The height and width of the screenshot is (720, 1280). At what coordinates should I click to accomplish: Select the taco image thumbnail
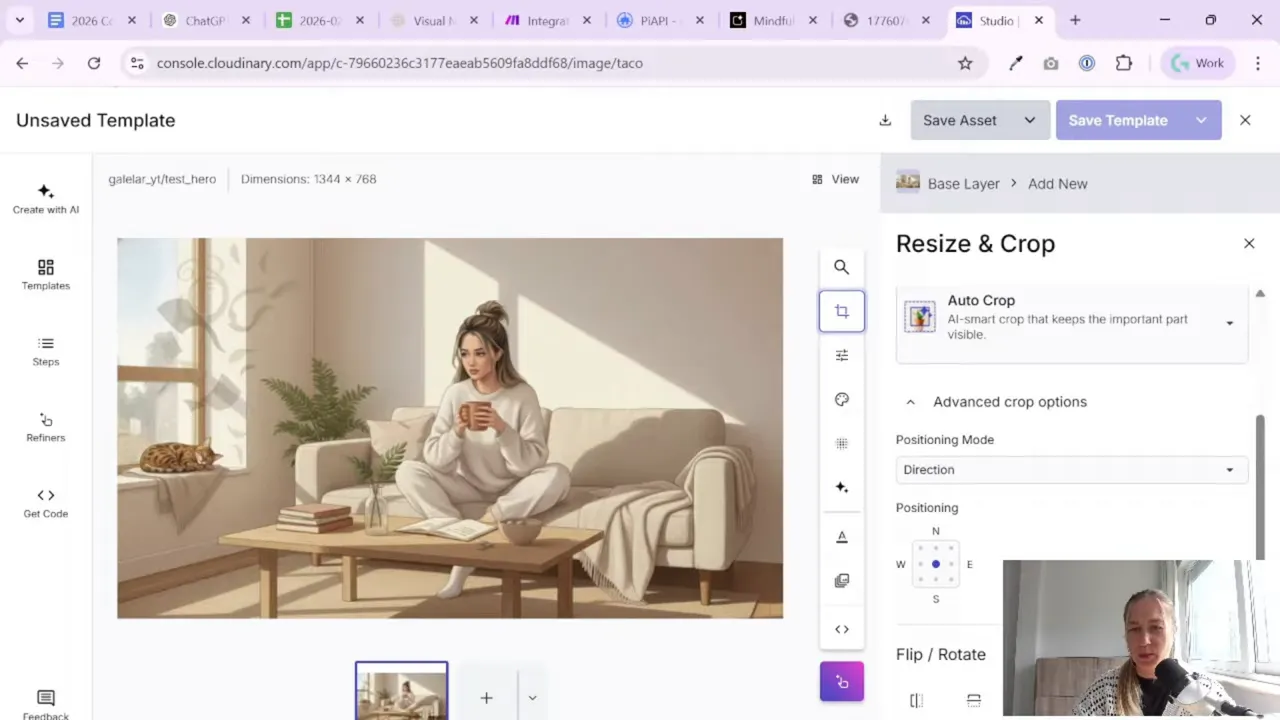click(401, 692)
